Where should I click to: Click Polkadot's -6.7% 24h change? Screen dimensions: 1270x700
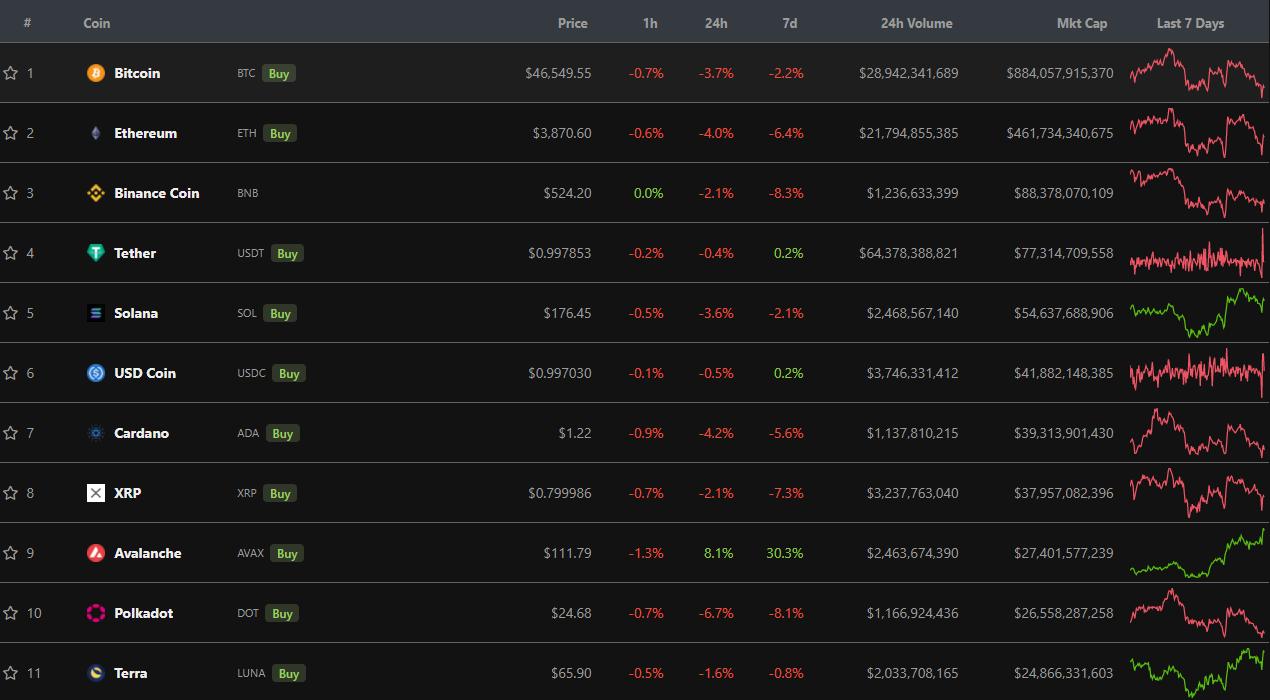716,613
